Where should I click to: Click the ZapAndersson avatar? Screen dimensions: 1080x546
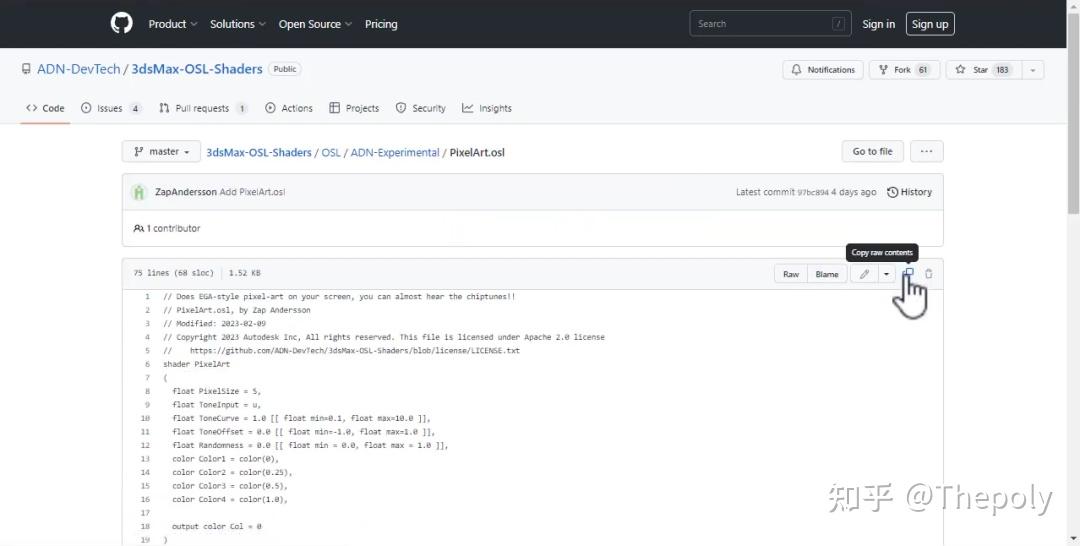tap(139, 192)
